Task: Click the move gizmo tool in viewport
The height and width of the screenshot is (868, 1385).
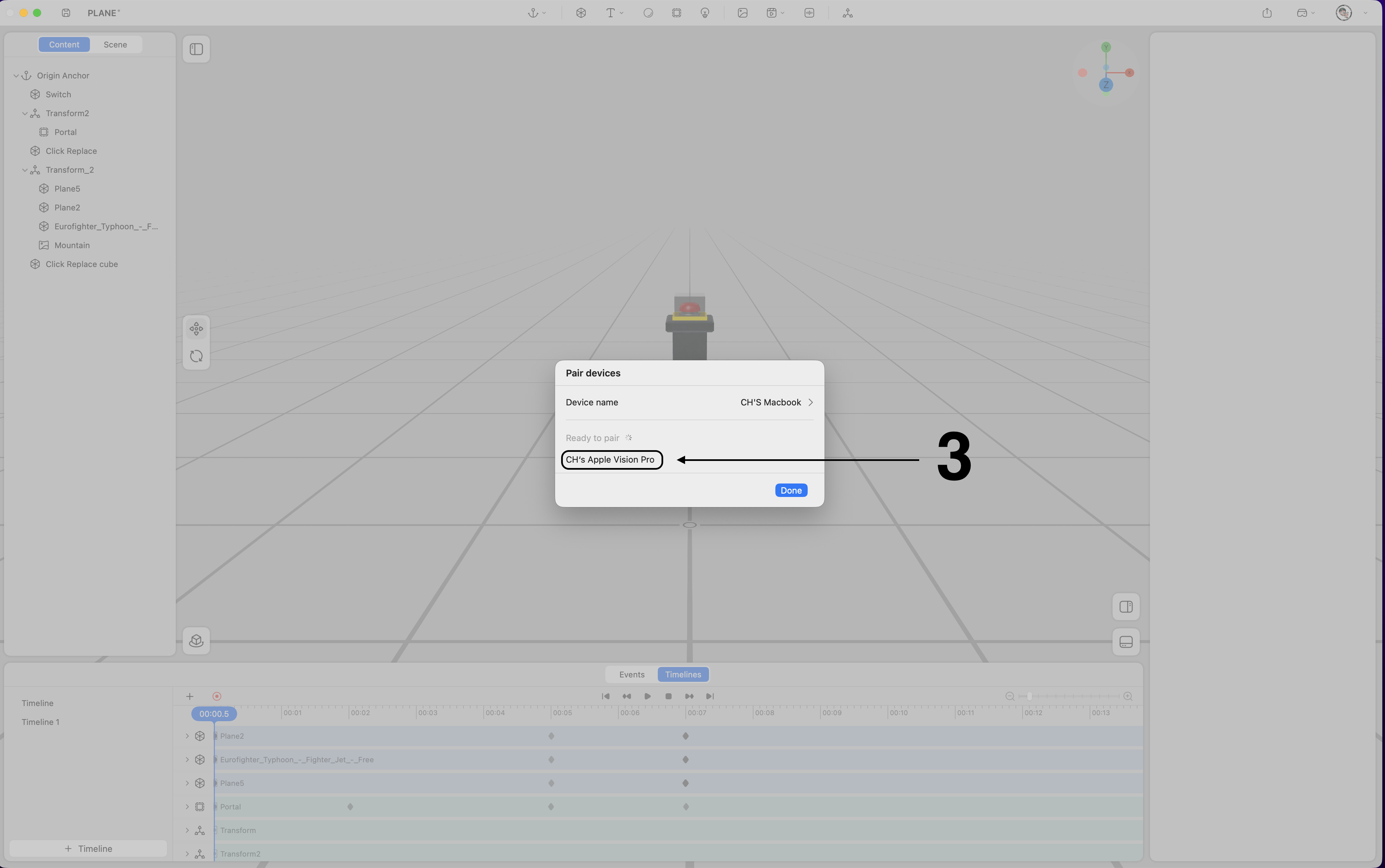Action: click(x=196, y=329)
